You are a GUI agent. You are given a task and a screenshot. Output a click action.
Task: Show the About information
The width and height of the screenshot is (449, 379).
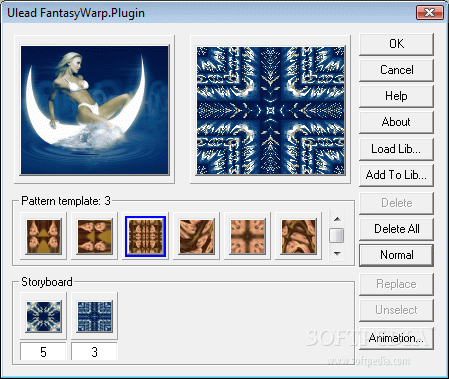pyautogui.click(x=396, y=122)
